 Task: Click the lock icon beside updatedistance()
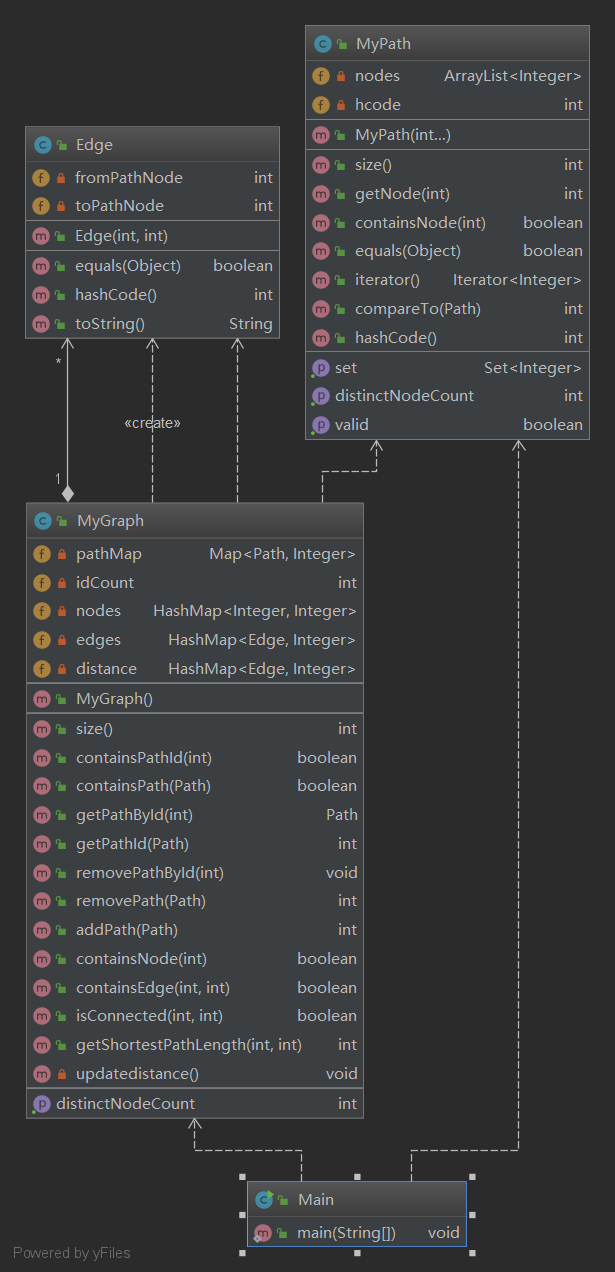(61, 1074)
